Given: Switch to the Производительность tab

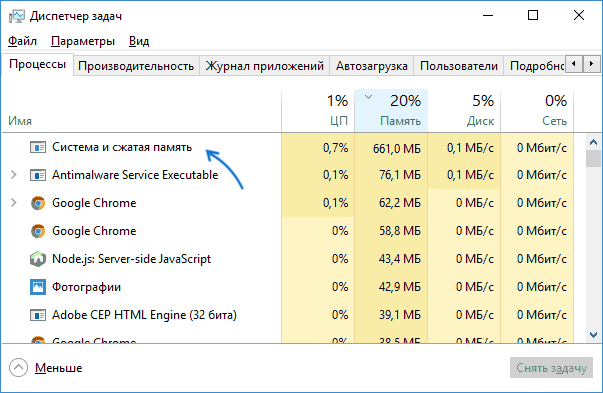Looking at the screenshot, I should tap(136, 66).
